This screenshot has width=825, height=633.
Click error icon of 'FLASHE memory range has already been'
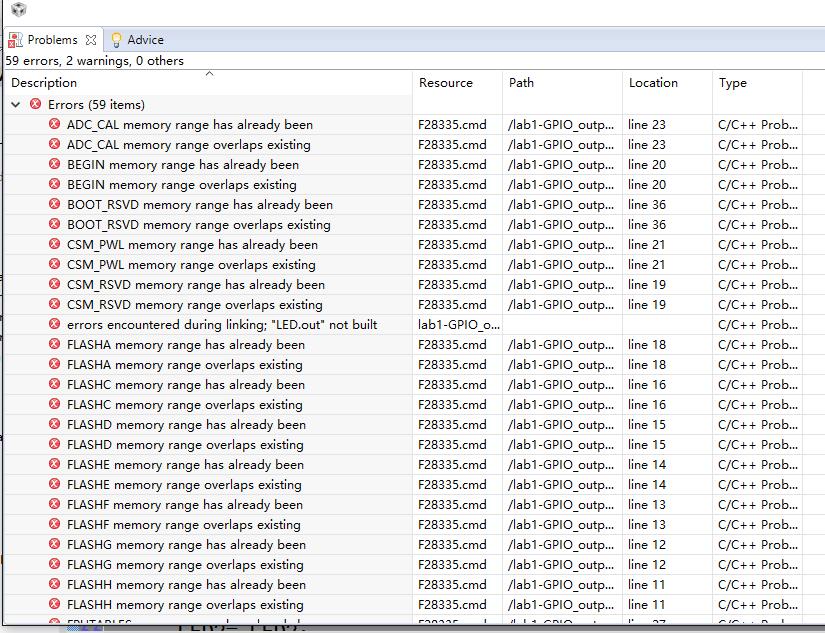pyautogui.click(x=54, y=464)
